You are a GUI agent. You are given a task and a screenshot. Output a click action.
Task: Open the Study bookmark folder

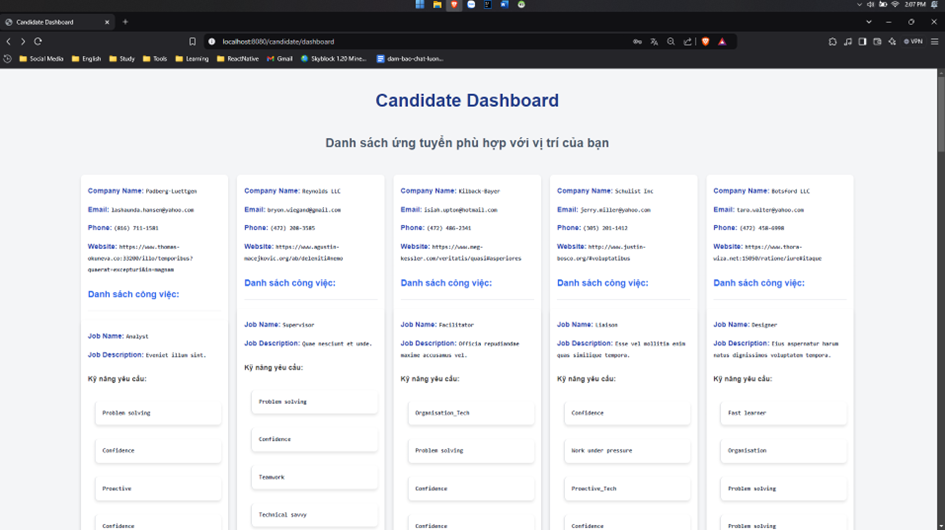coord(122,58)
